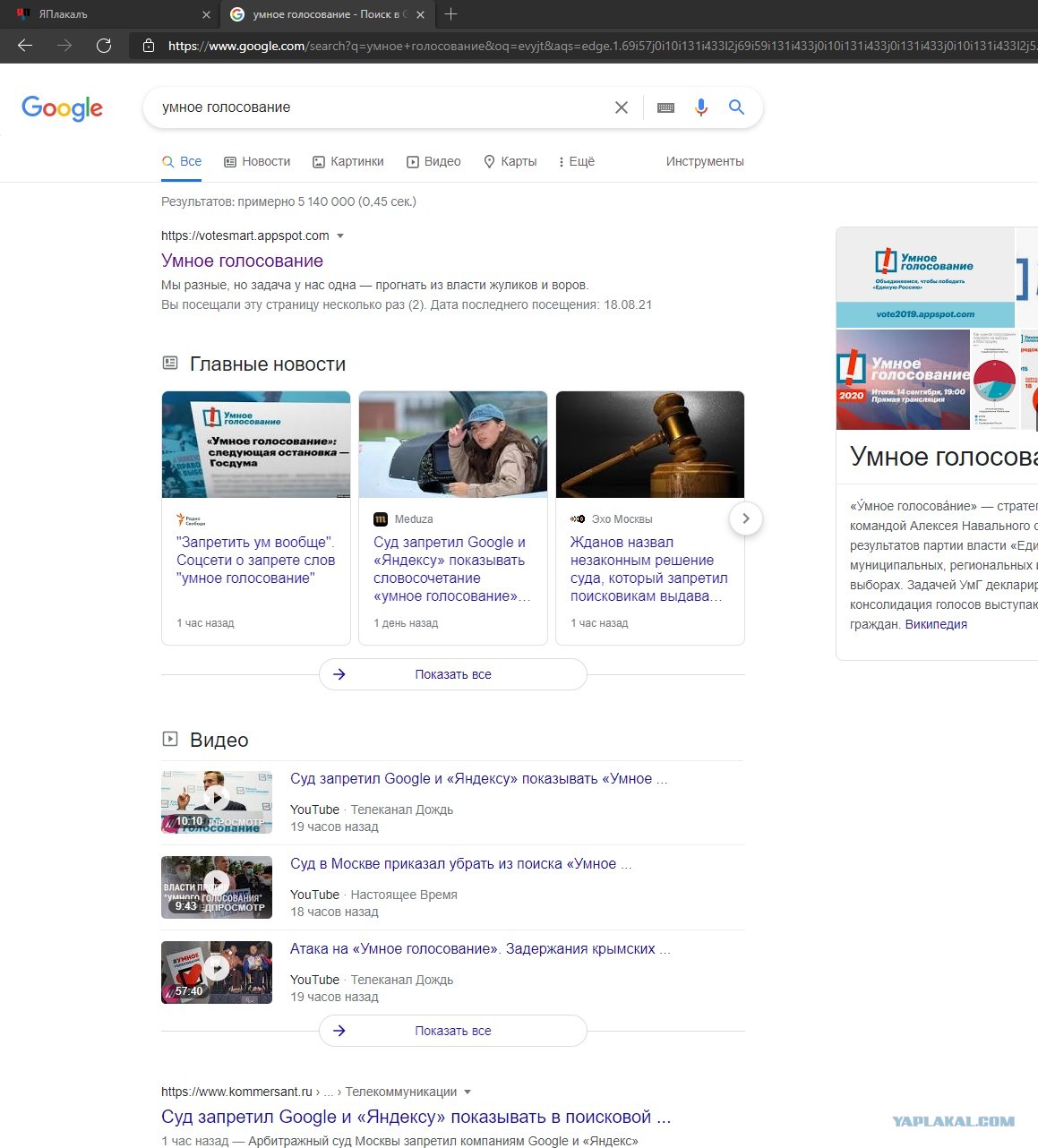
Task: Clear the search query with X
Action: (621, 107)
